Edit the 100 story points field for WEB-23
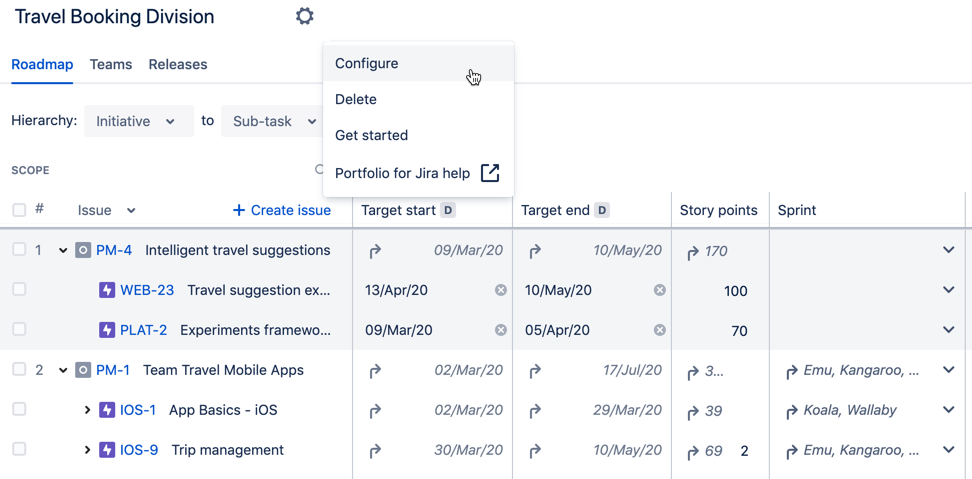Image resolution: width=972 pixels, height=479 pixels. [x=720, y=291]
